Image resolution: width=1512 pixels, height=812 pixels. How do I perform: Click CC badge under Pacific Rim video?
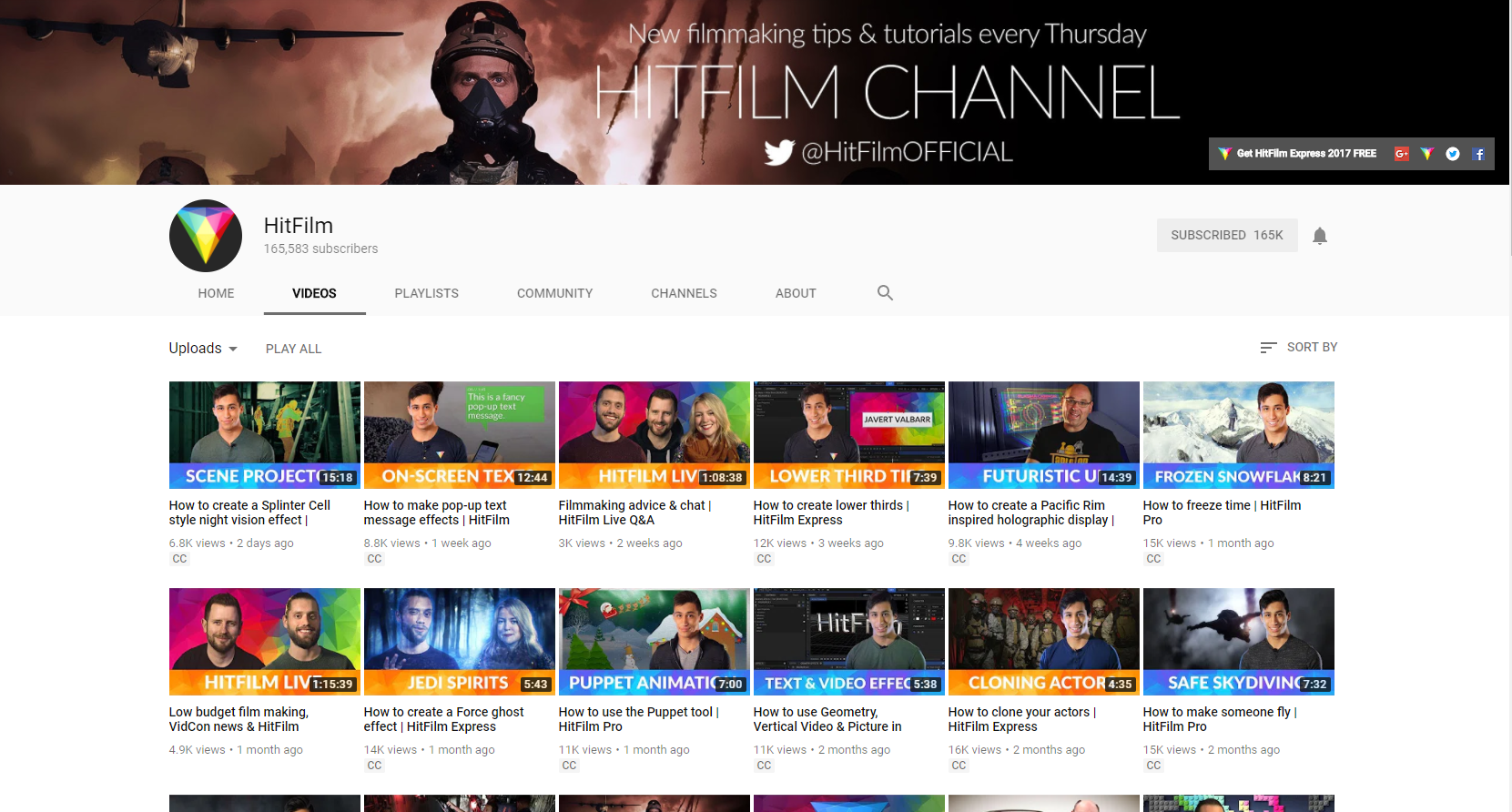[959, 559]
